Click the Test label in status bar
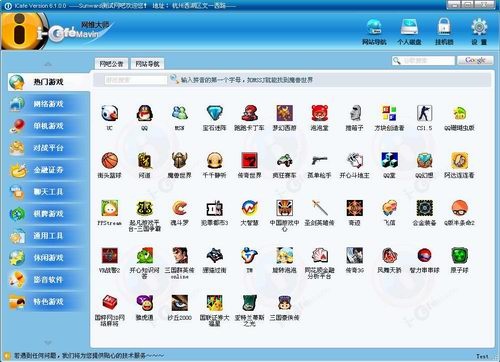The image size is (500, 362). [482, 356]
